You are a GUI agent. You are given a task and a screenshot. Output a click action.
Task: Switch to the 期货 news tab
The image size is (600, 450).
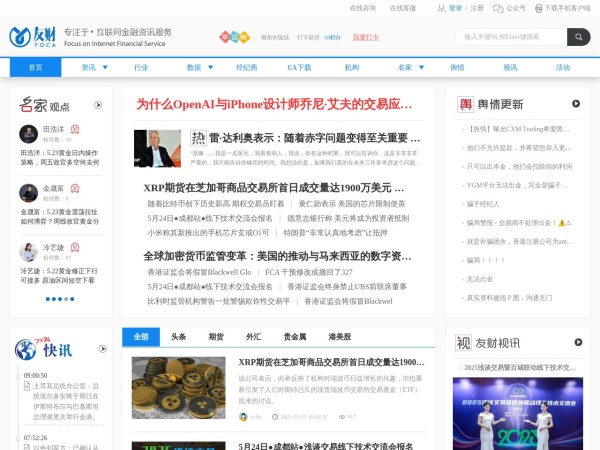pyautogui.click(x=216, y=337)
